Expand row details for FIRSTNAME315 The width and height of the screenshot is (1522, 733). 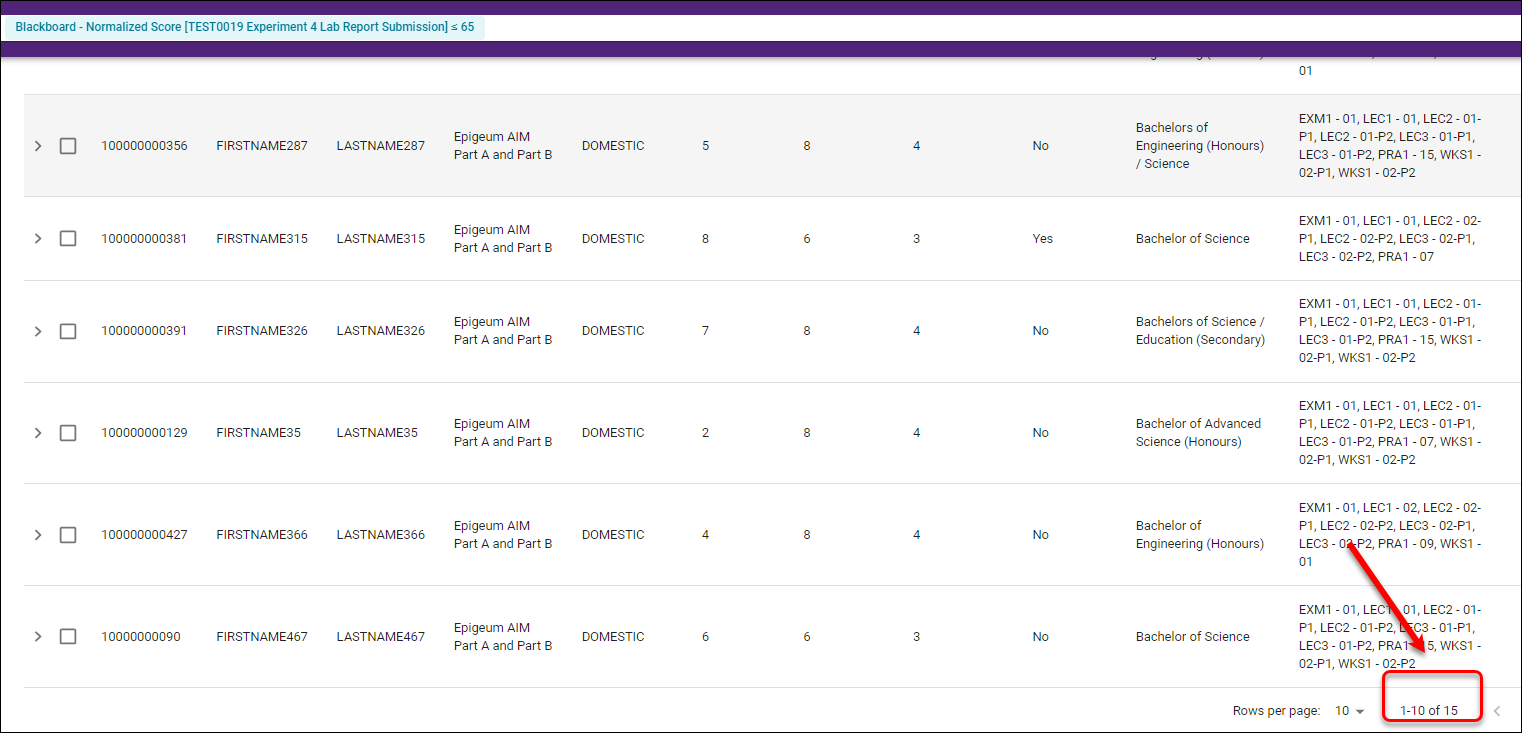[38, 239]
